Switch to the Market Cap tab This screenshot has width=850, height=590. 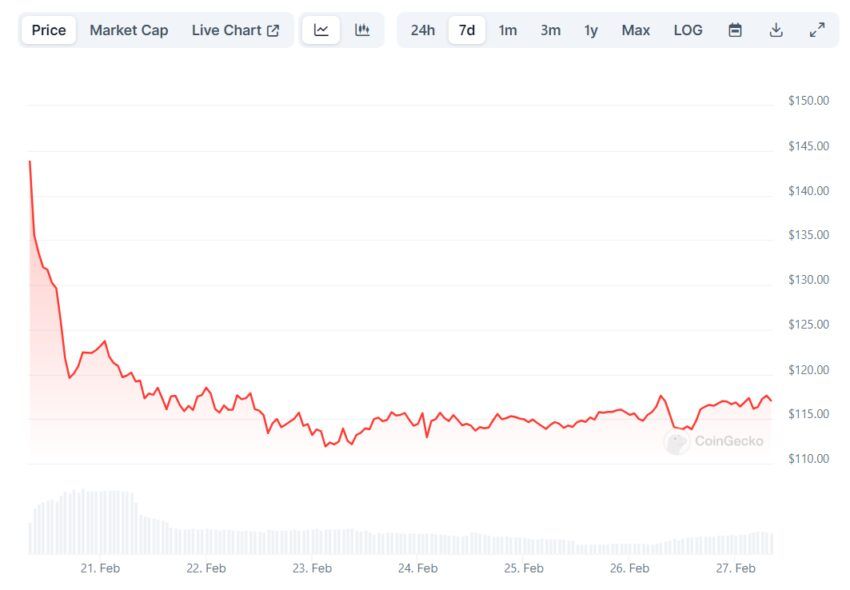(129, 30)
